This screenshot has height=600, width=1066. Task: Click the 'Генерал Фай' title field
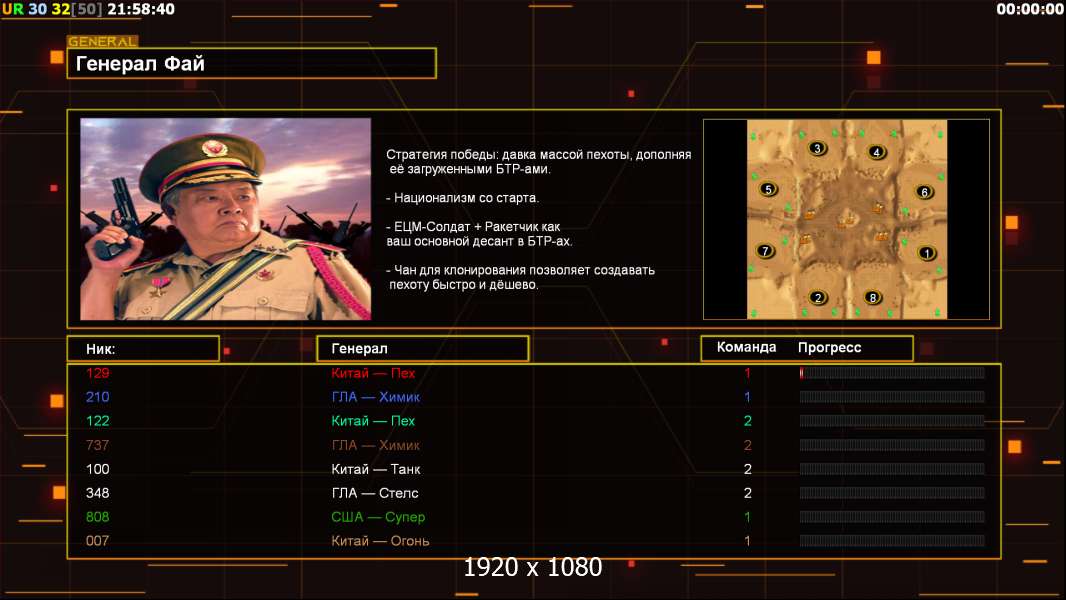(252, 63)
